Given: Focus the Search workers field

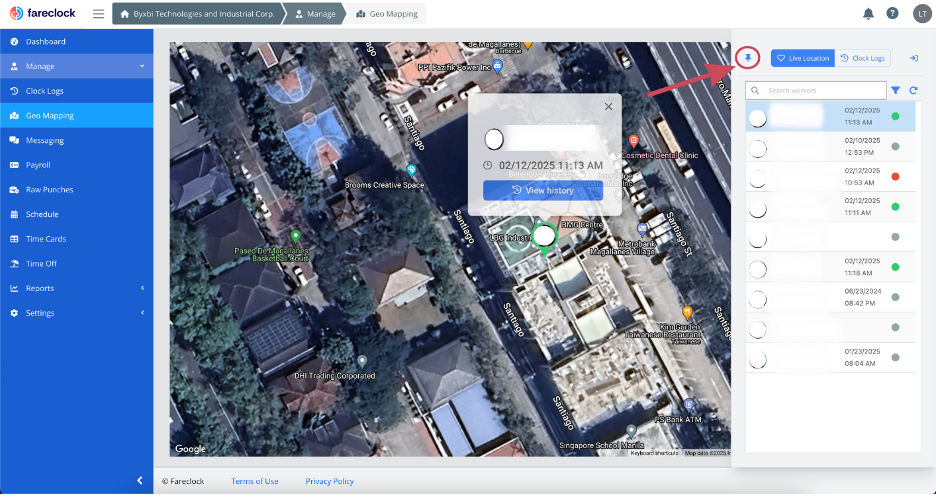Looking at the screenshot, I should (x=816, y=90).
